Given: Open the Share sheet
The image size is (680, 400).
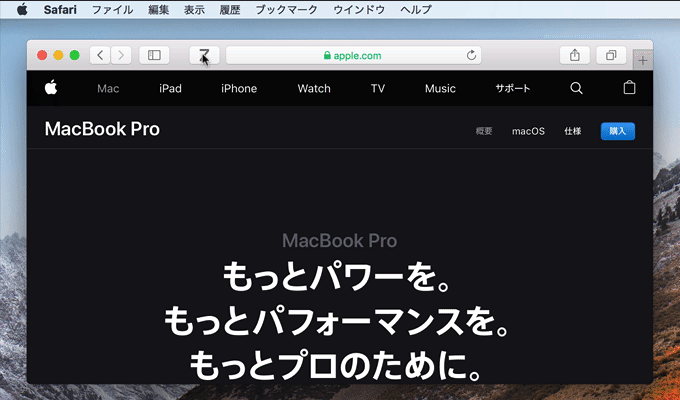Looking at the screenshot, I should tap(575, 55).
